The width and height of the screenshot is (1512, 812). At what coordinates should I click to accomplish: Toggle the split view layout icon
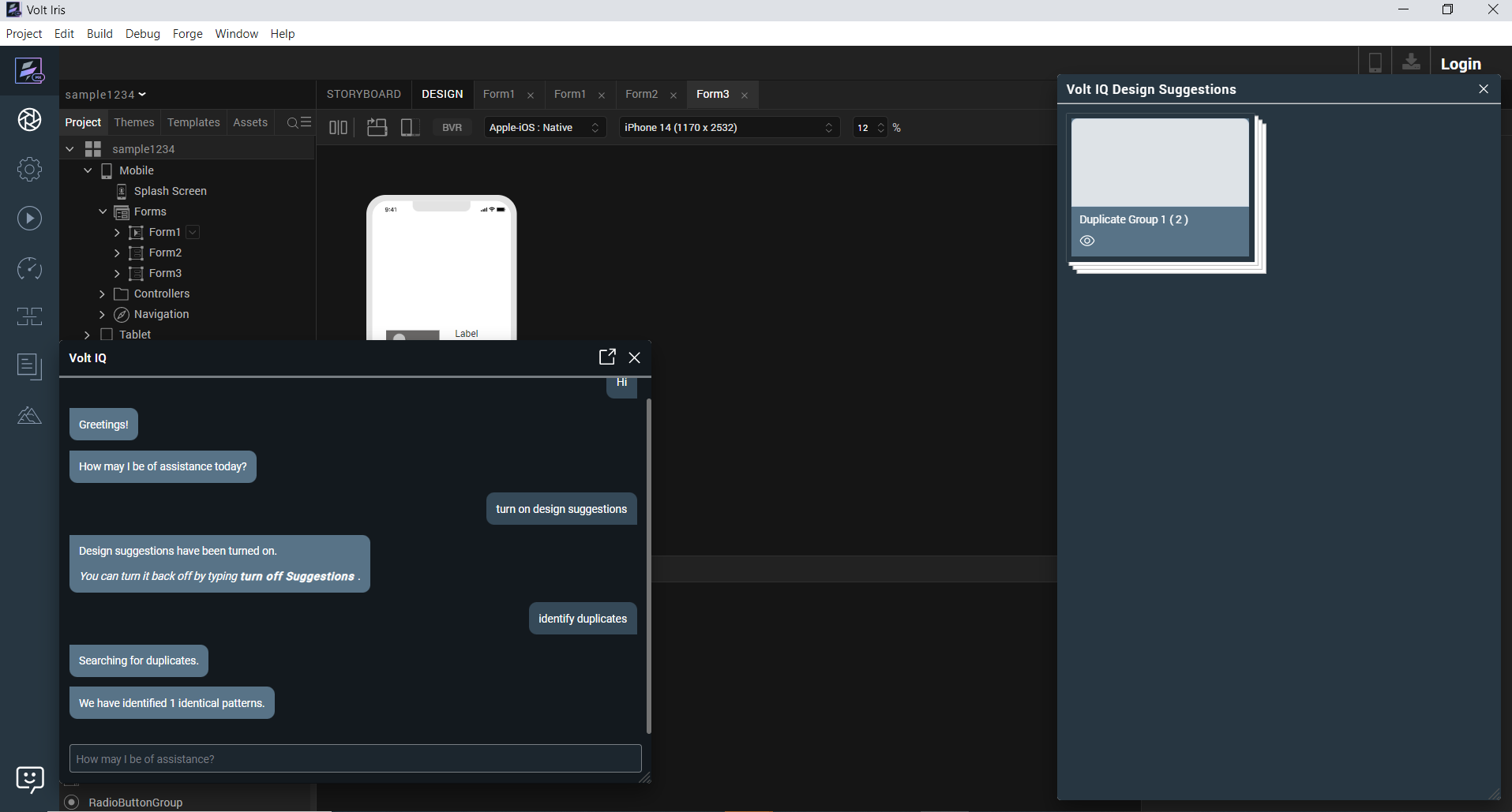pos(338,128)
